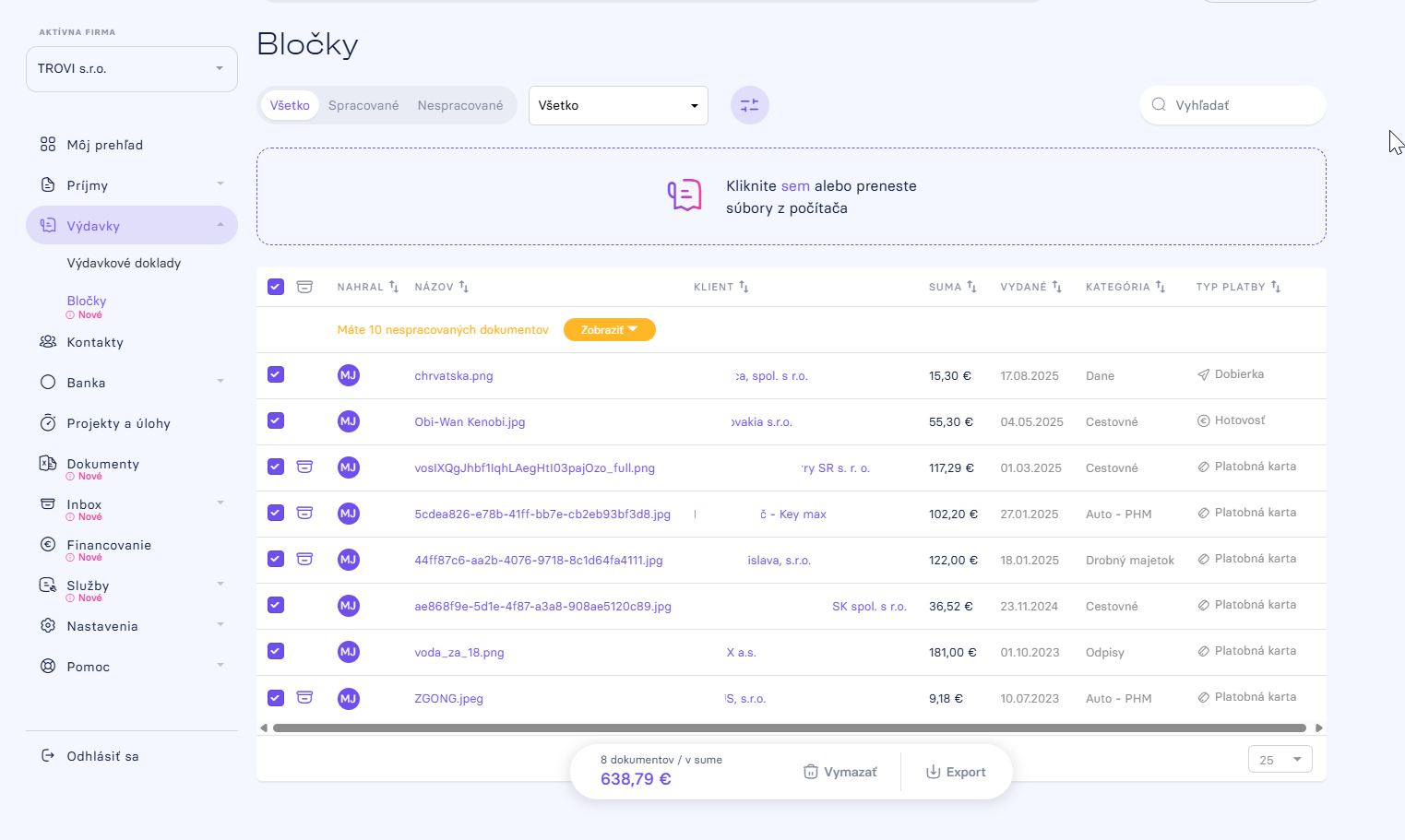Open the active company TROVI s.r.o. dropdown
Image resolution: width=1405 pixels, height=840 pixels.
pos(132,69)
